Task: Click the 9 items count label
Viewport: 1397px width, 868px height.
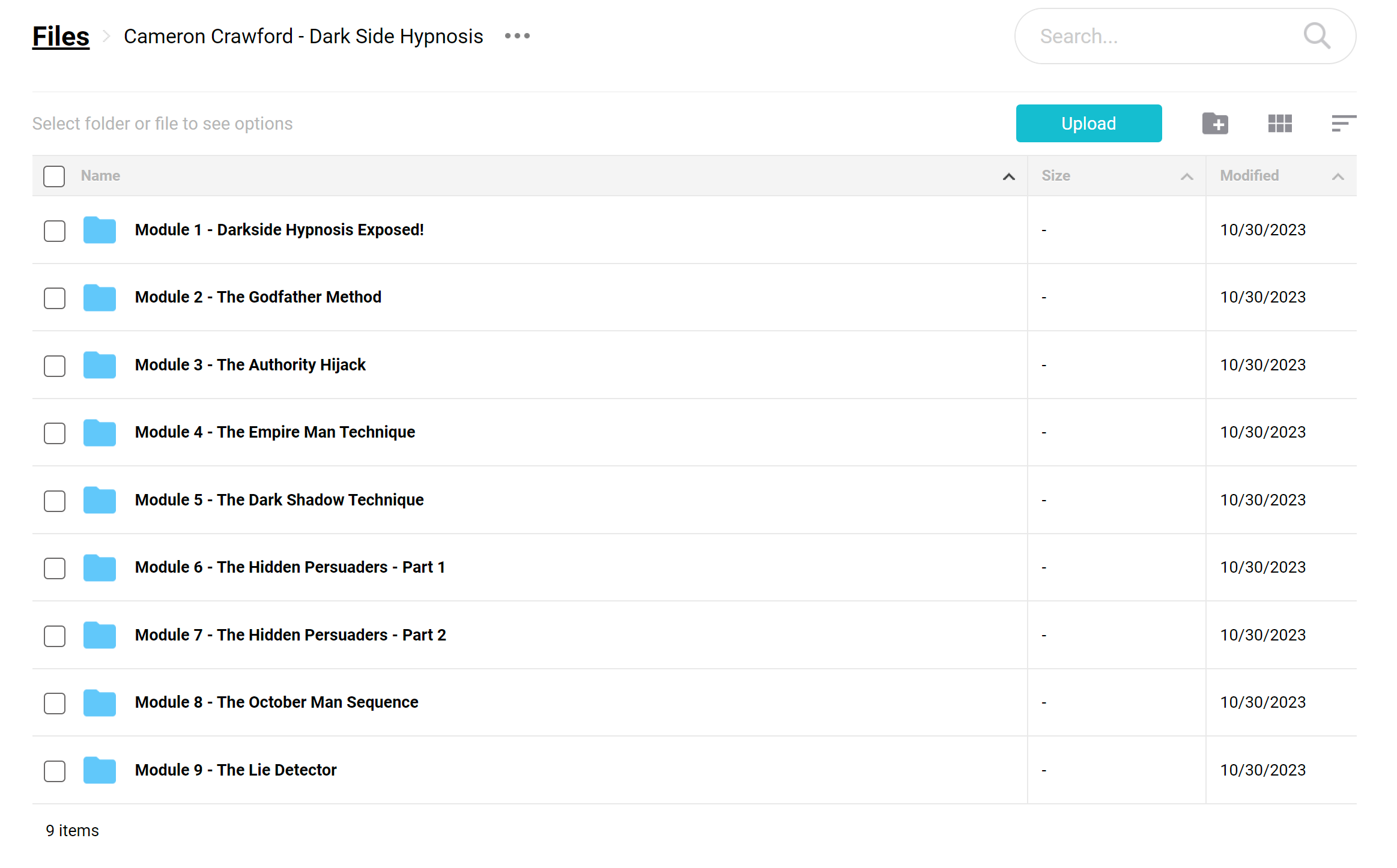Action: tap(72, 831)
